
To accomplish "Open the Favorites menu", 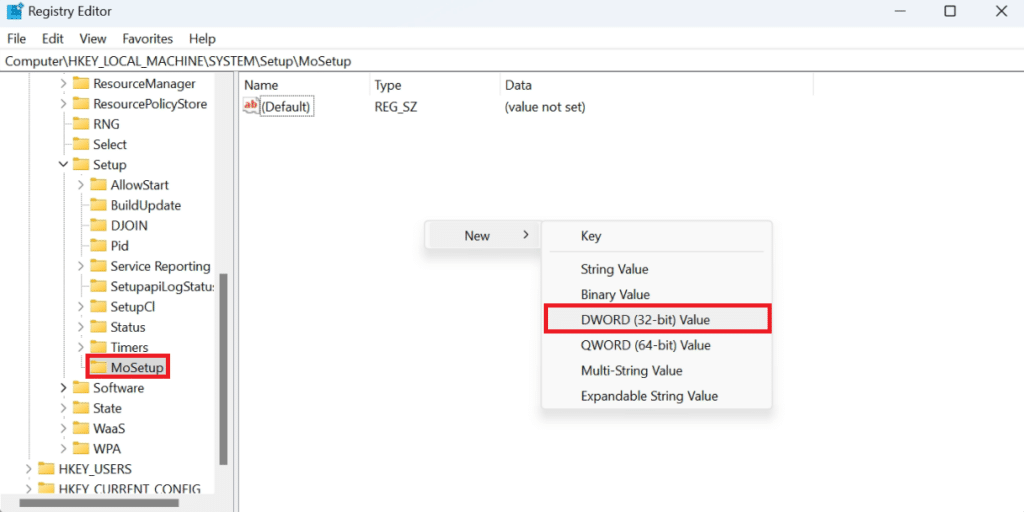I will click(147, 39).
